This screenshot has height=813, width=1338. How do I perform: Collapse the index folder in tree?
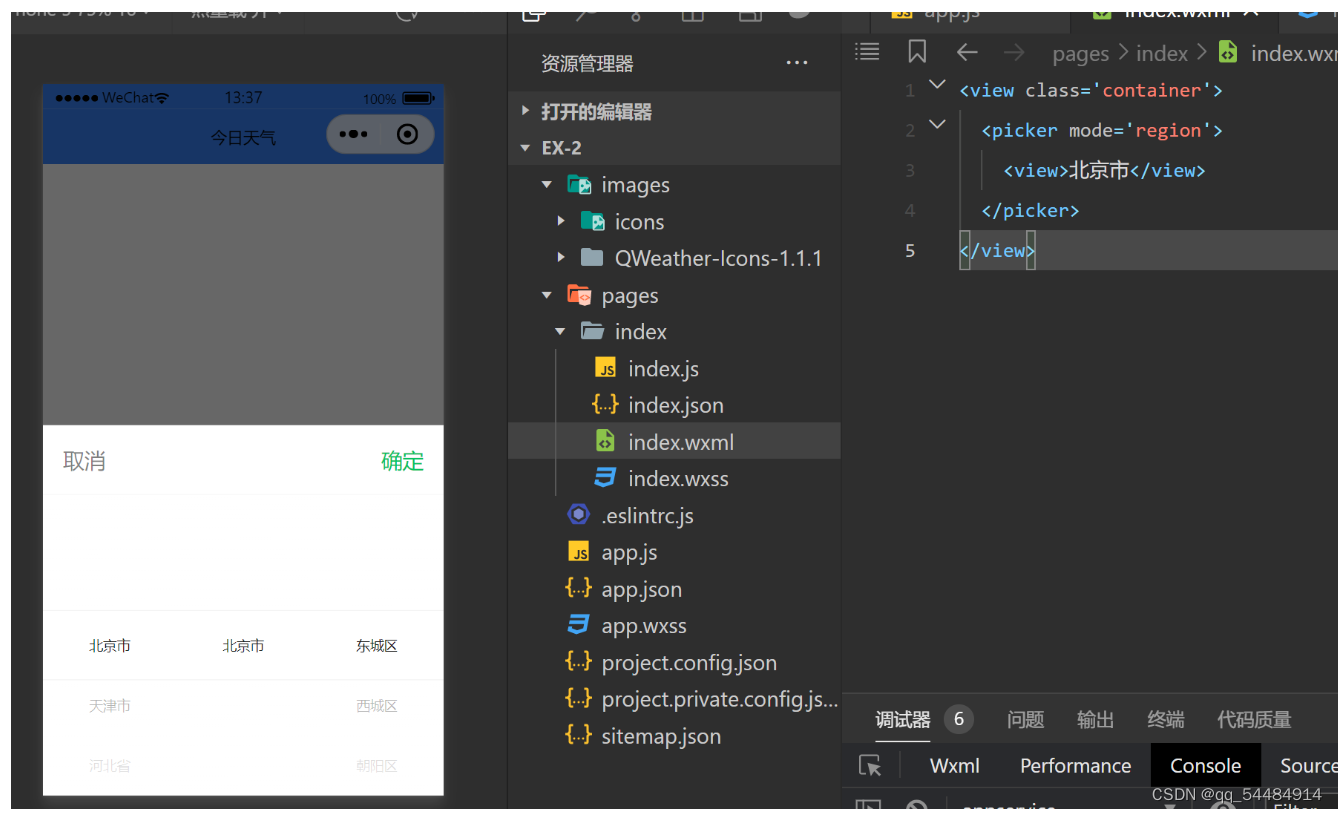pyautogui.click(x=560, y=331)
